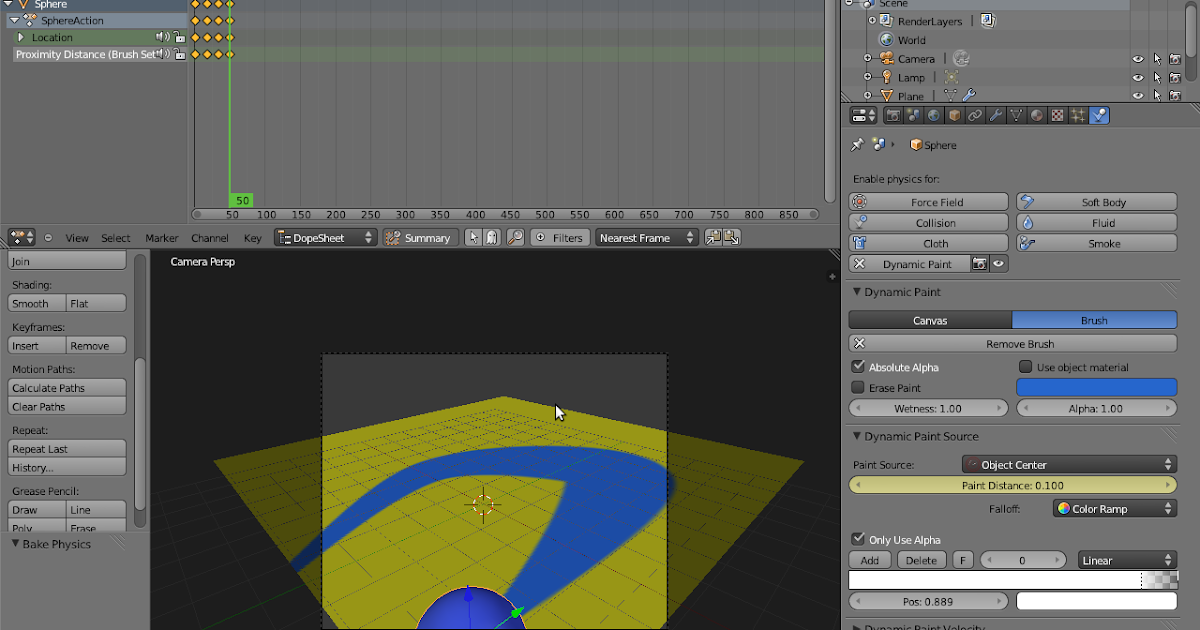Image resolution: width=1200 pixels, height=630 pixels.
Task: Disable the Absolute Alpha checkbox
Action: click(x=858, y=366)
